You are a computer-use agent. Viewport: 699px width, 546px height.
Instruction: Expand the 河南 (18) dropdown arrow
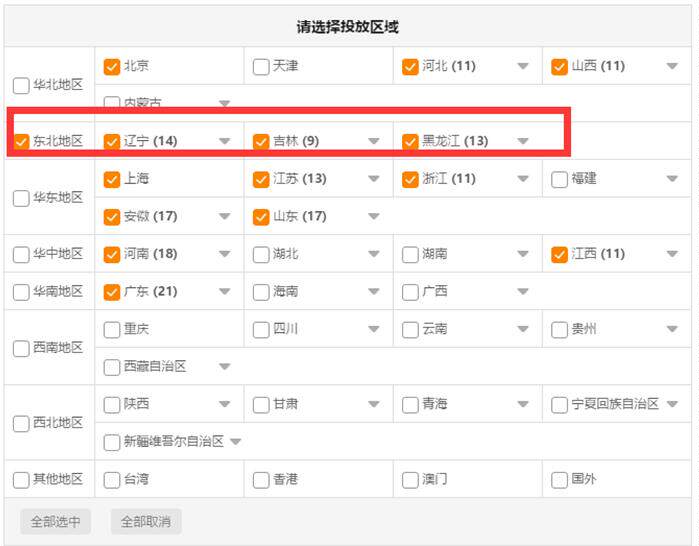224,255
